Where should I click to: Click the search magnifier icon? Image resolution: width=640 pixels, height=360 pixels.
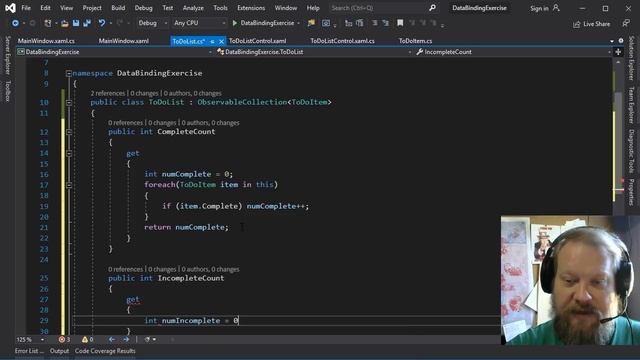pos(432,8)
